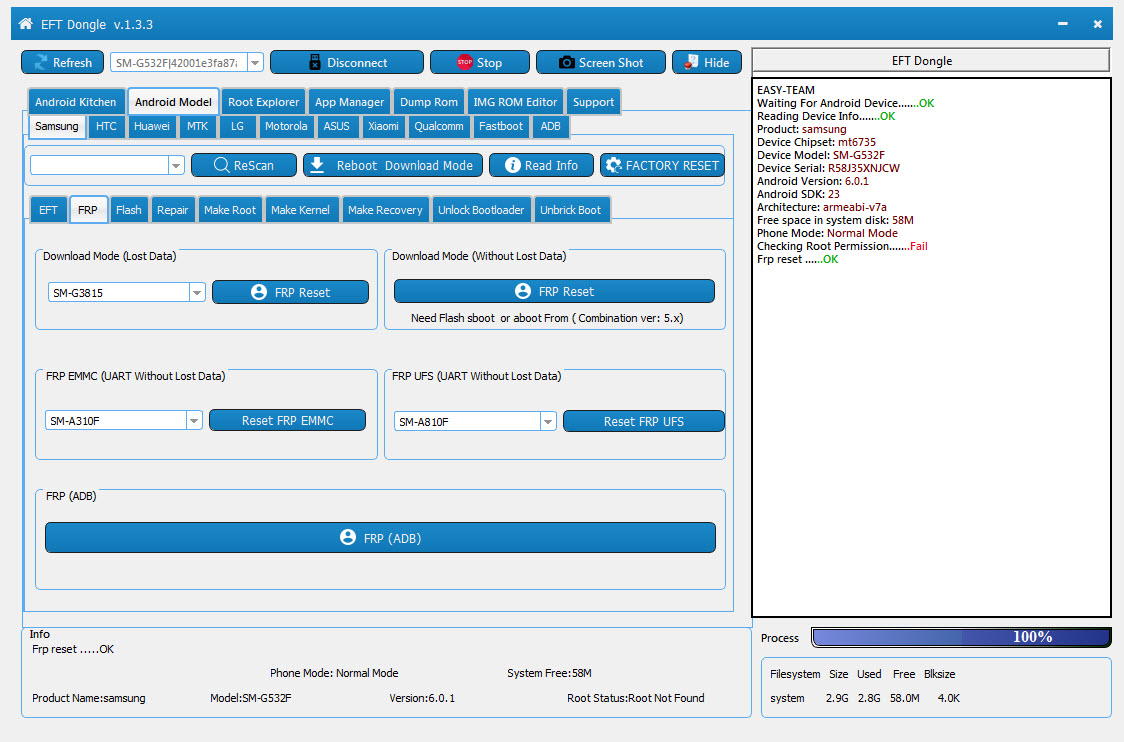Expand the SM-A310F model dropdown
1124x742 pixels.
pyautogui.click(x=194, y=421)
